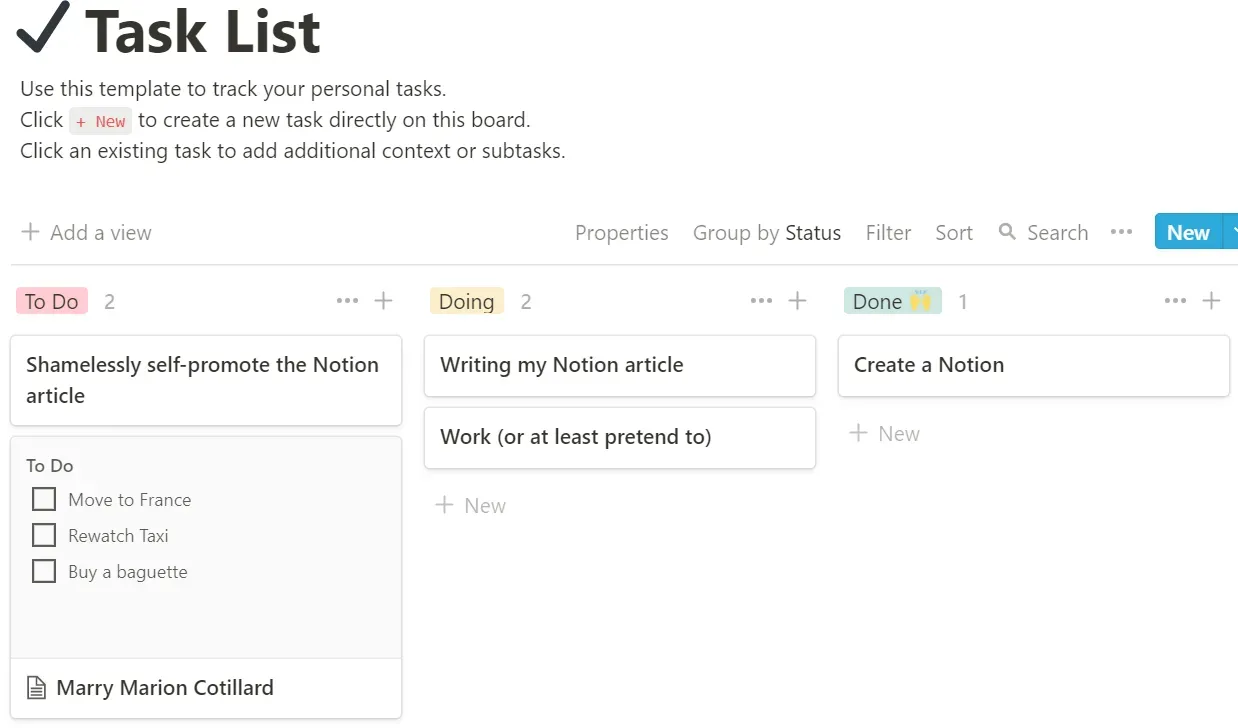Tick the Rewatch Taxi checkbox

(44, 535)
